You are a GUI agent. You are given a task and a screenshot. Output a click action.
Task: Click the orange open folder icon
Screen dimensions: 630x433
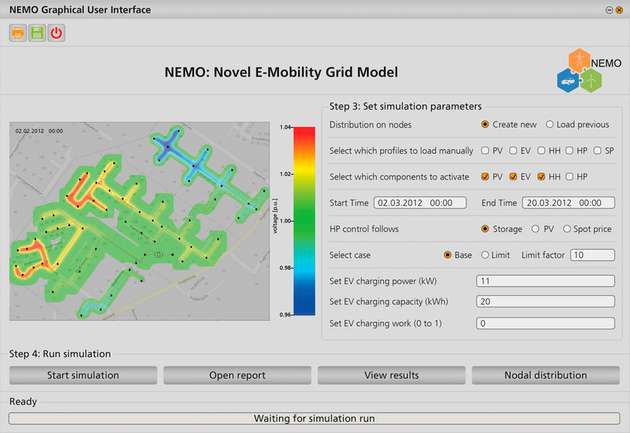(18, 33)
